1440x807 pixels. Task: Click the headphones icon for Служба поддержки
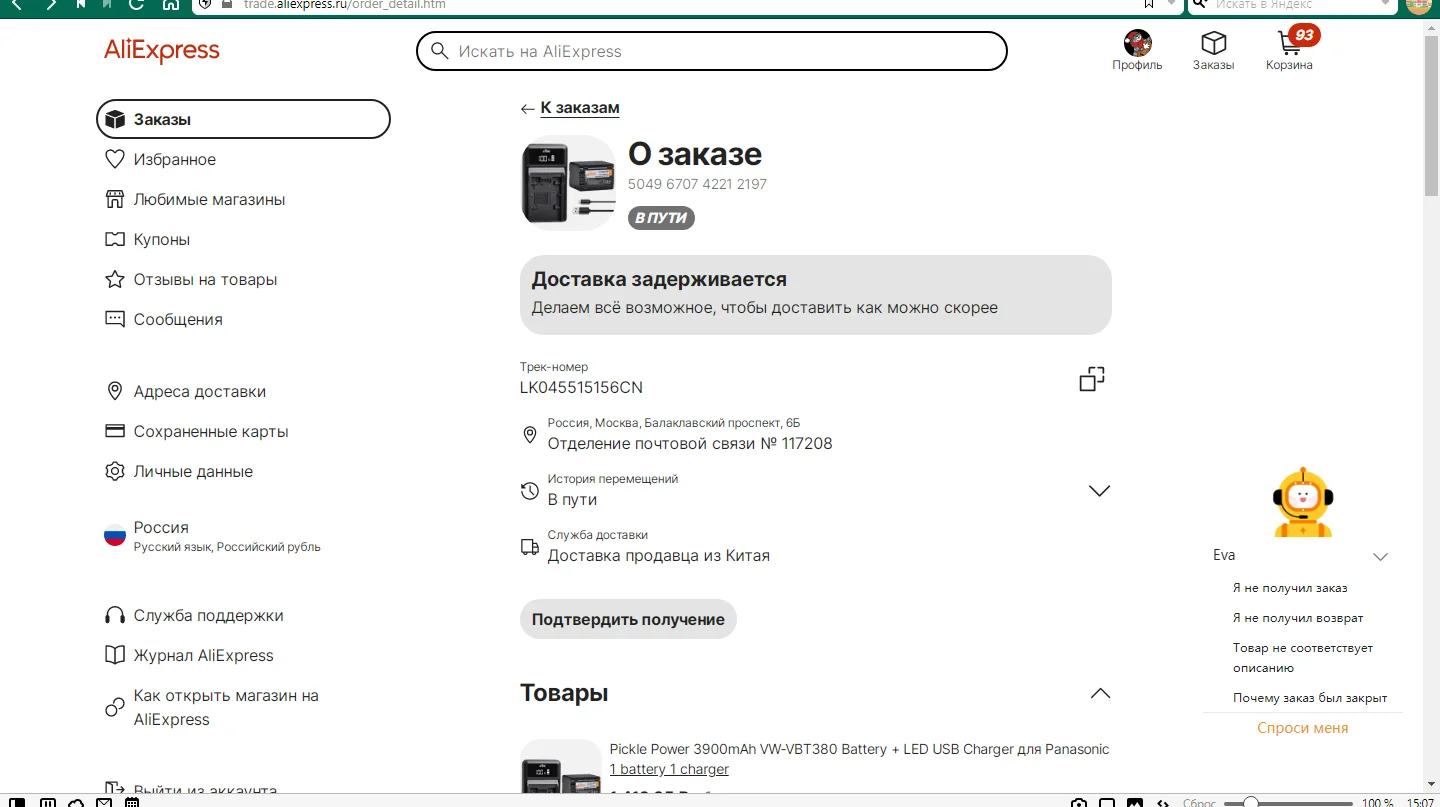click(115, 615)
